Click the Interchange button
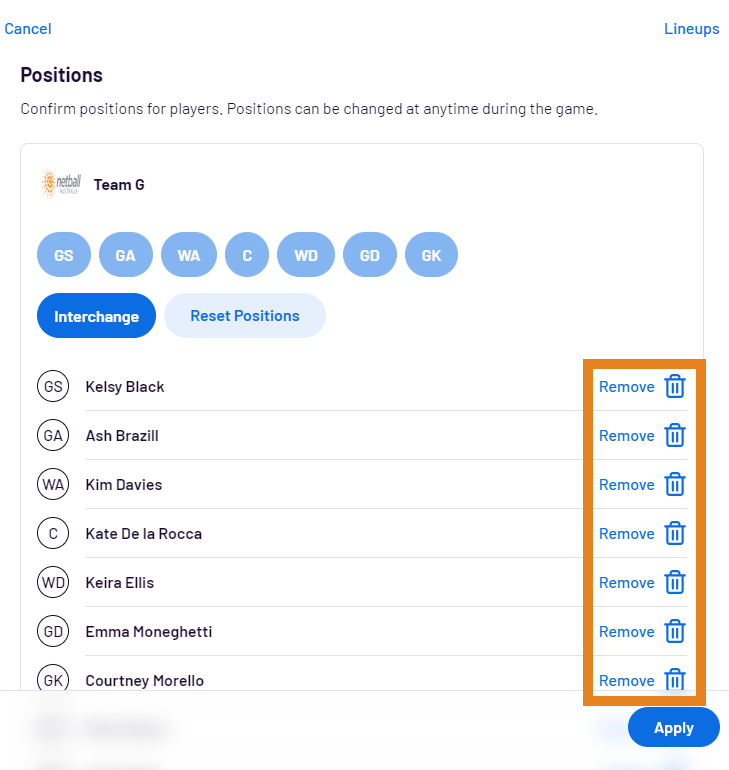Viewport: 729px width, 770px height. 96,316
